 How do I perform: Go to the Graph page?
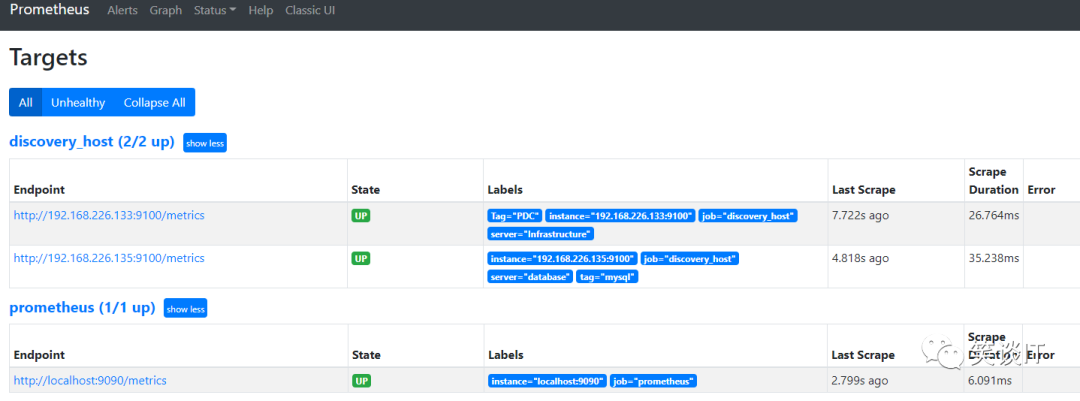pos(165,10)
